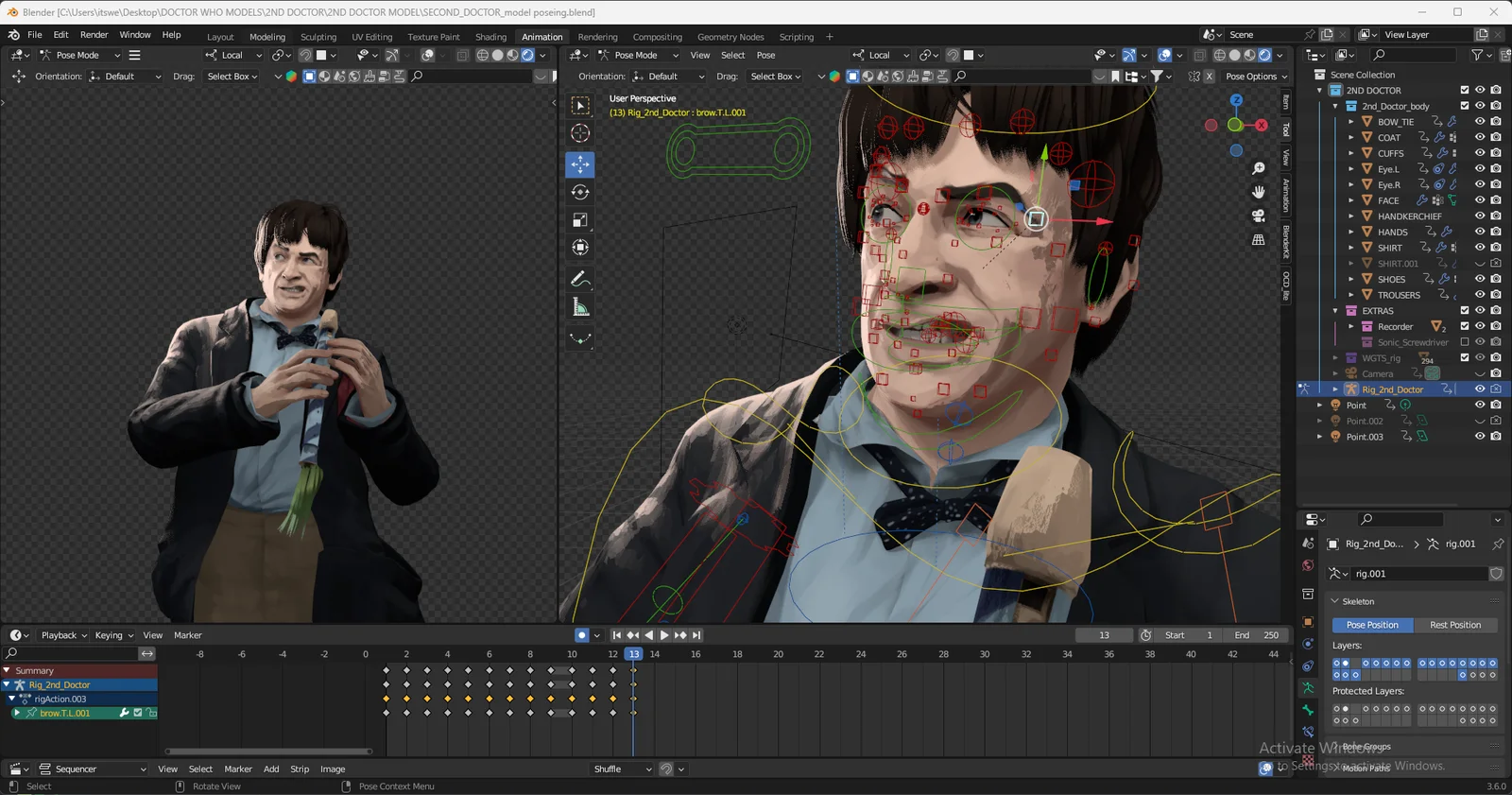Screen dimensions: 1512x795
Task: Toggle X-ray in right viewport header
Action: click(1200, 55)
